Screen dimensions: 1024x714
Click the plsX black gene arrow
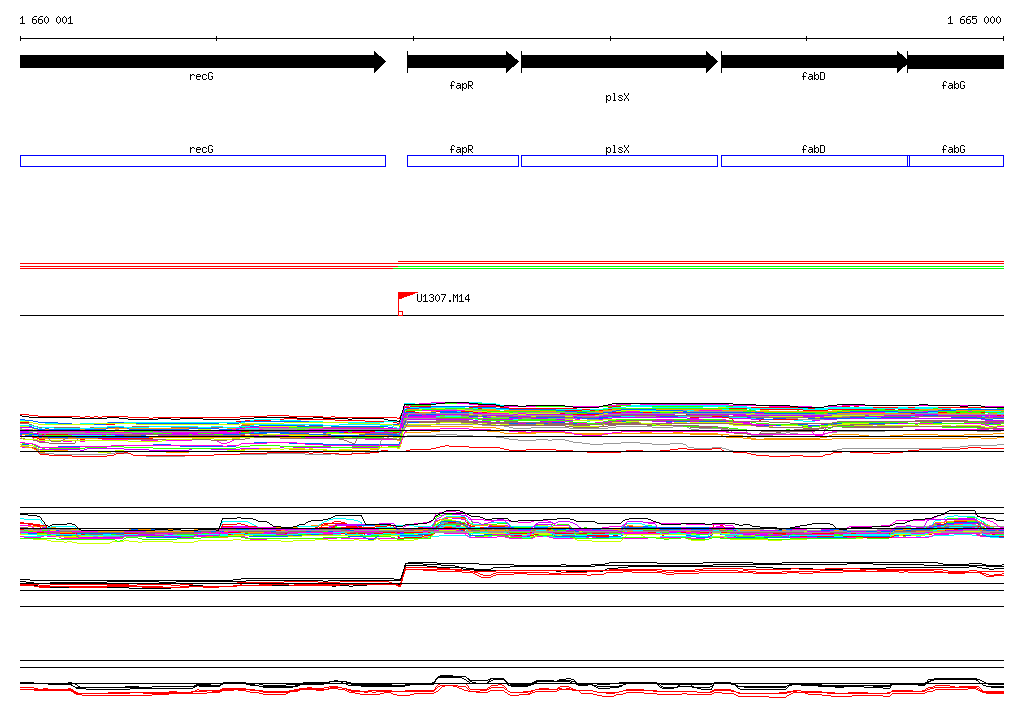620,62
